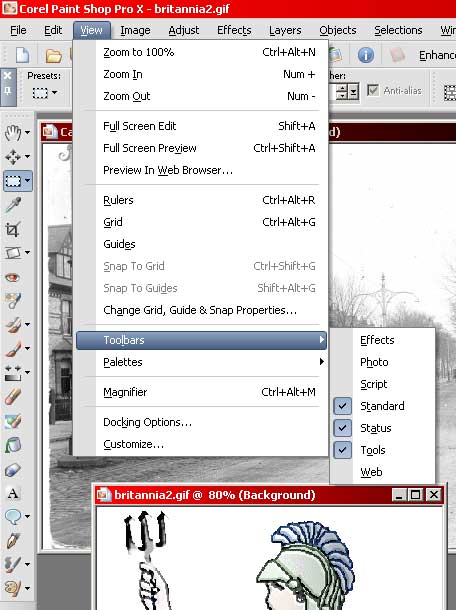Expand the Lighten/Darken flyout arrow
Viewport: 456px width, 610px height.
(27, 373)
